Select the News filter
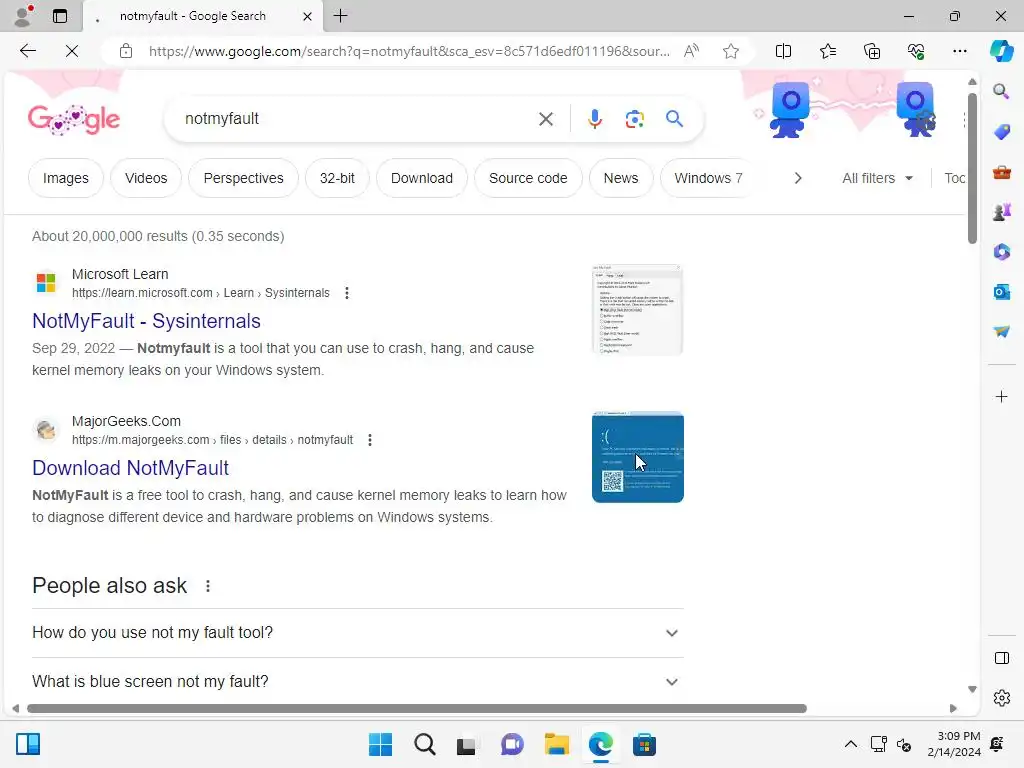 (620, 178)
